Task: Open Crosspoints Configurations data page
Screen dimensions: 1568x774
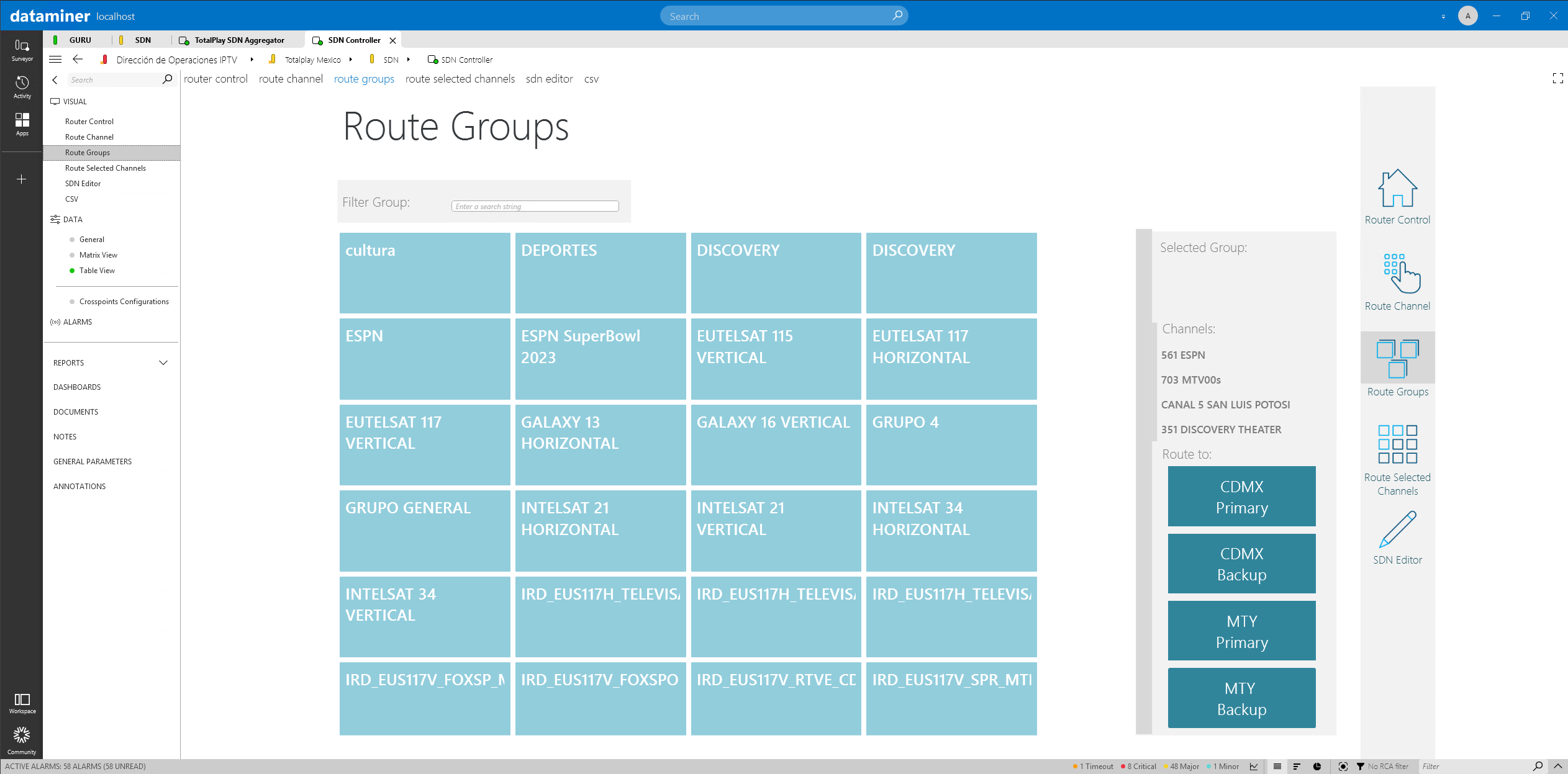Action: (x=124, y=302)
